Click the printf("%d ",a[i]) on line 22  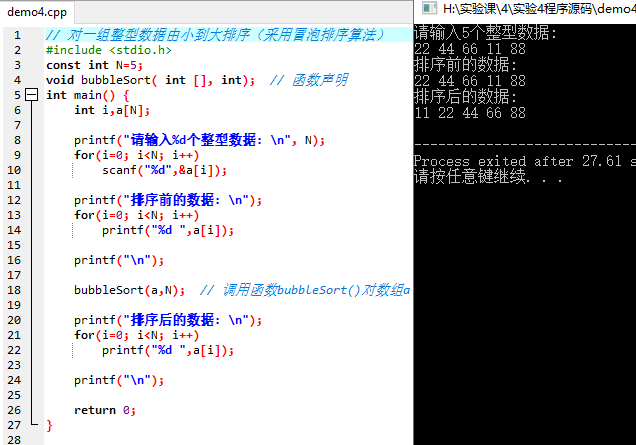click(x=168, y=350)
